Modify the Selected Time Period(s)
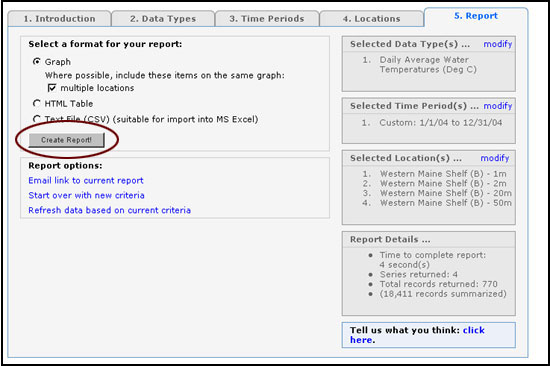 [498, 106]
